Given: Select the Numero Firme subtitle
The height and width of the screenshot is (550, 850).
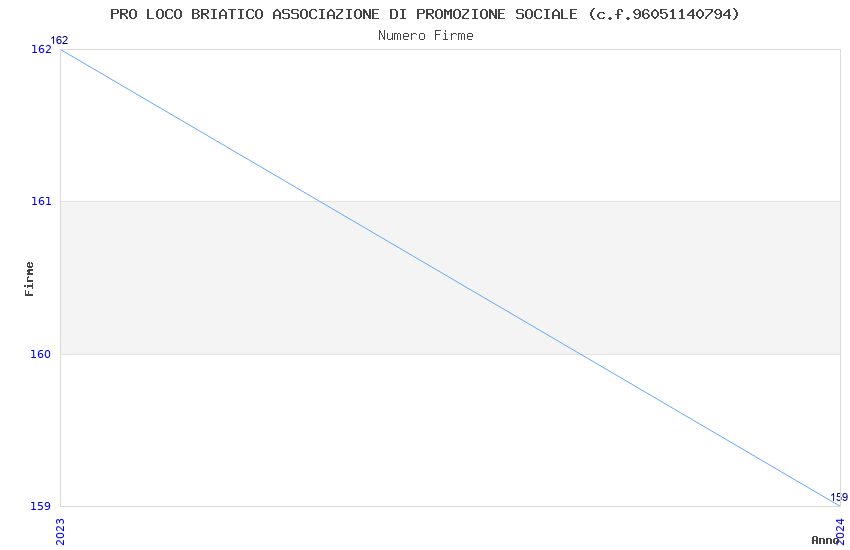Looking at the screenshot, I should (x=425, y=36).
